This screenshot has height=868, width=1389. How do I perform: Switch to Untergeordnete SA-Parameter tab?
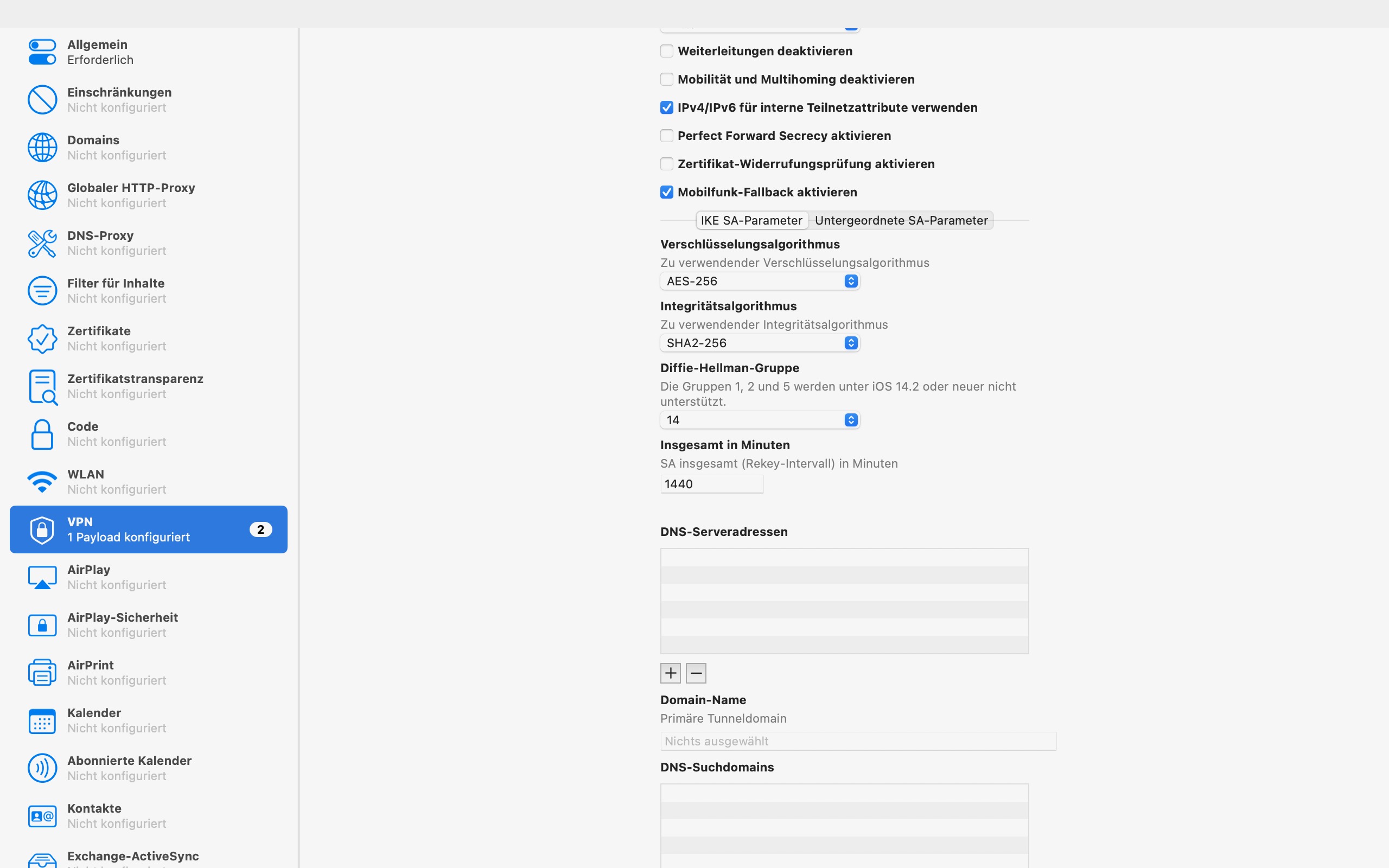[x=901, y=220]
